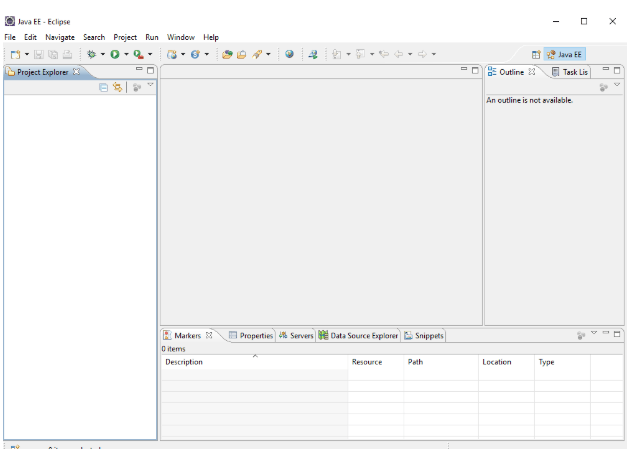Image resolution: width=633 pixels, height=452 pixels.
Task: Click the Debug bug icon
Action: (92, 54)
